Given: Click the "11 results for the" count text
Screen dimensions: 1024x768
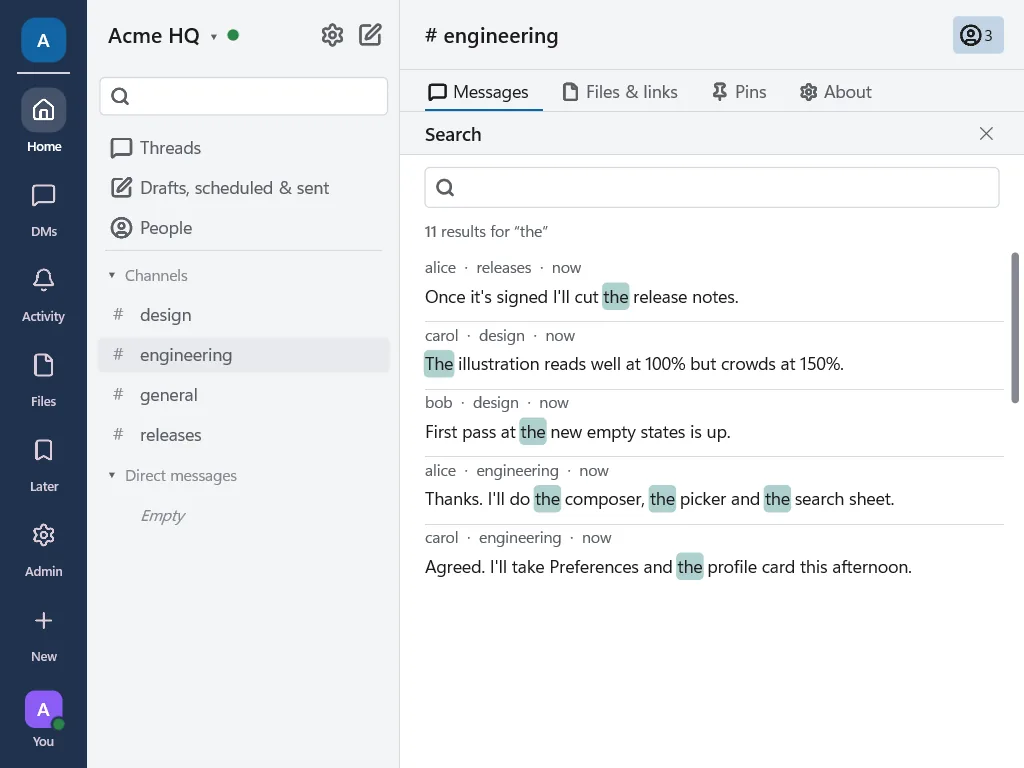Looking at the screenshot, I should (486, 232).
